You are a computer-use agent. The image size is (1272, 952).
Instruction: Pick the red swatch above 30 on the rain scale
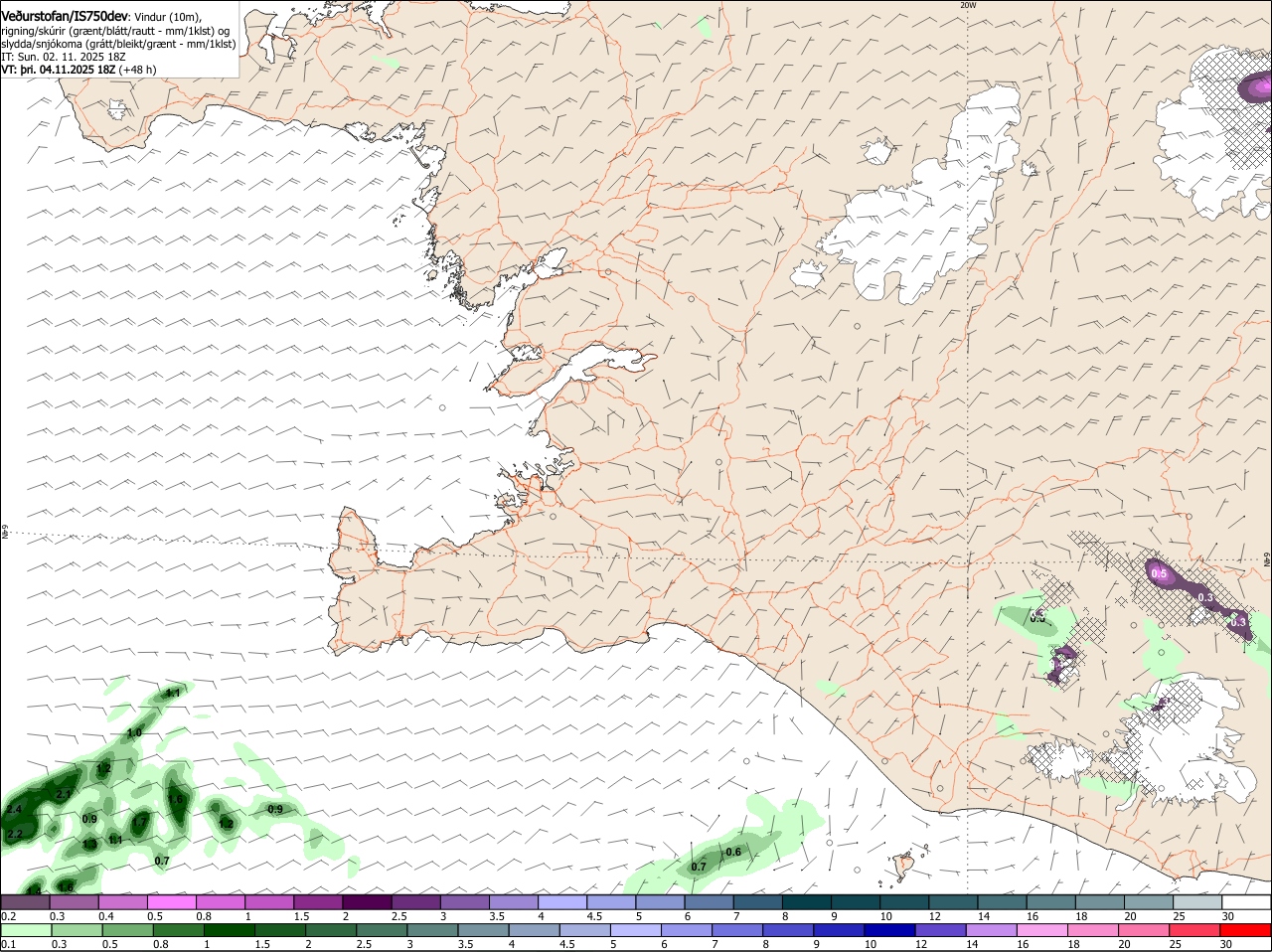1246,930
